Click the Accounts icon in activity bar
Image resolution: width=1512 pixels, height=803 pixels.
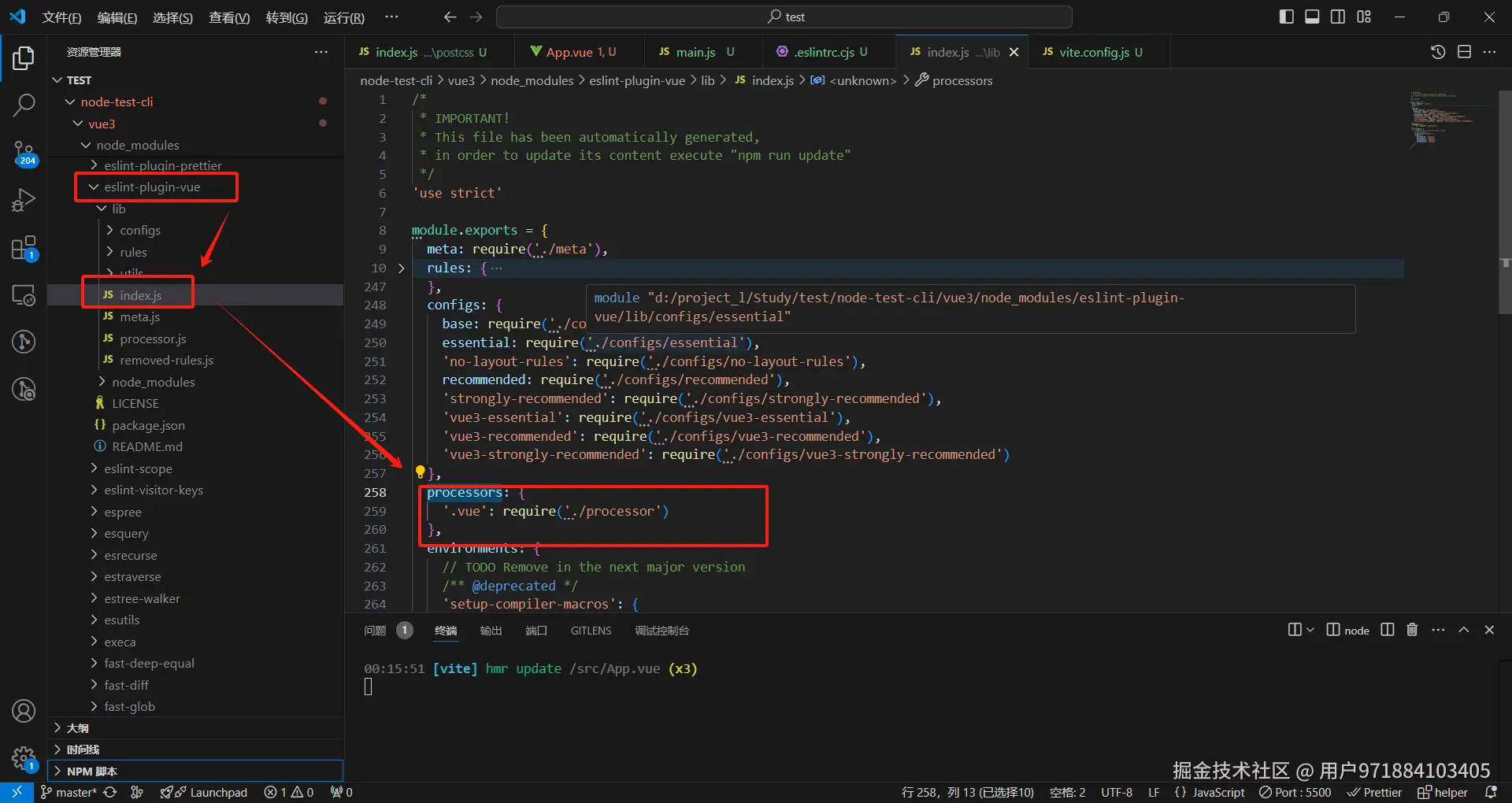24,711
